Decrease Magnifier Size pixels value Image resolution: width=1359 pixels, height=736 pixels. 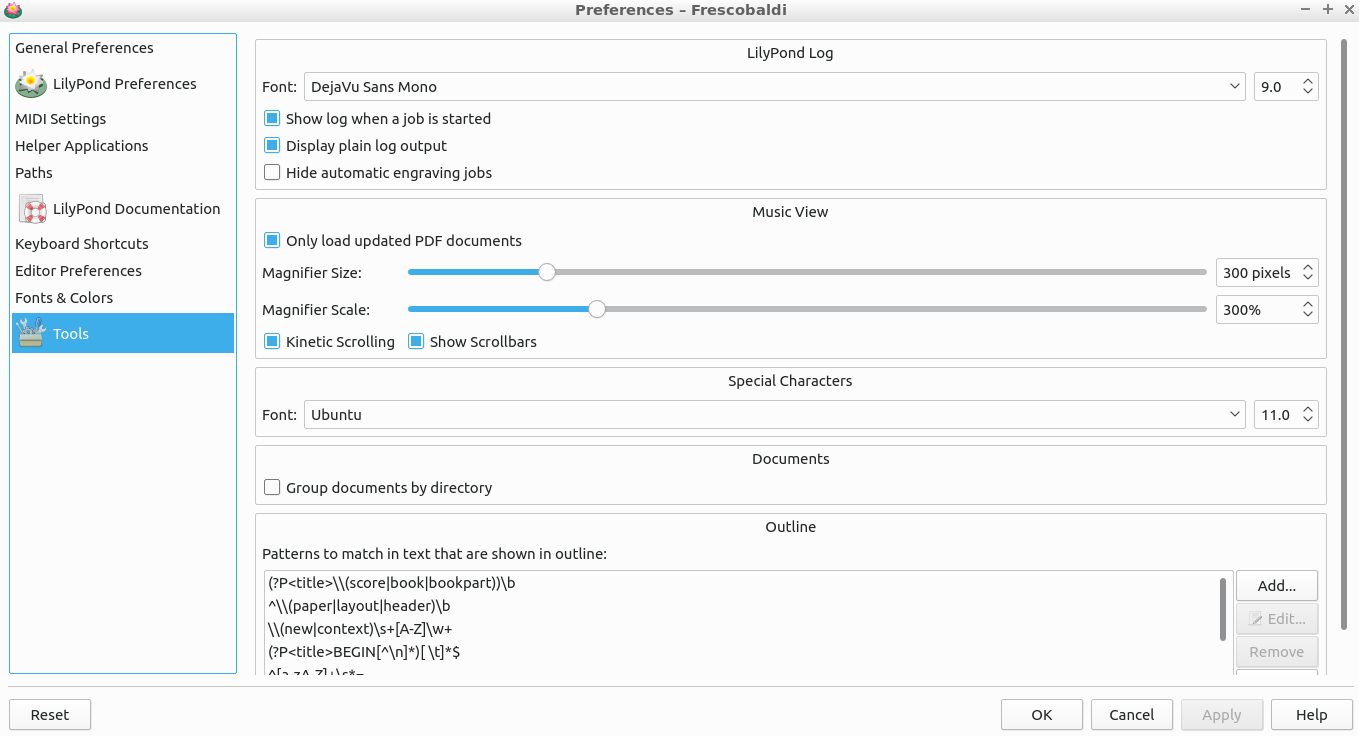pos(1308,279)
